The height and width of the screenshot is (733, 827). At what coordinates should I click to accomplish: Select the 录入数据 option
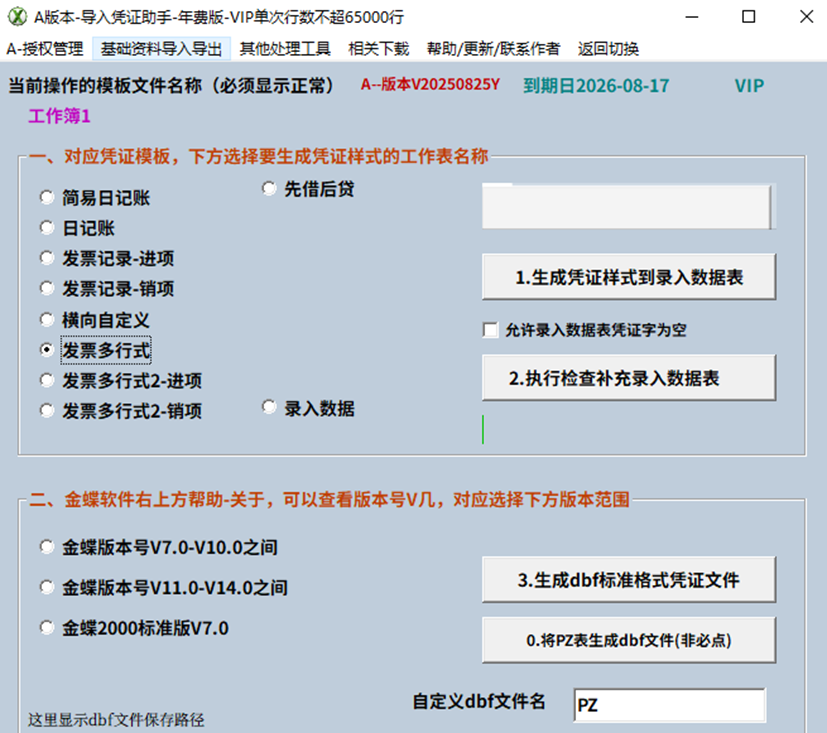click(268, 405)
